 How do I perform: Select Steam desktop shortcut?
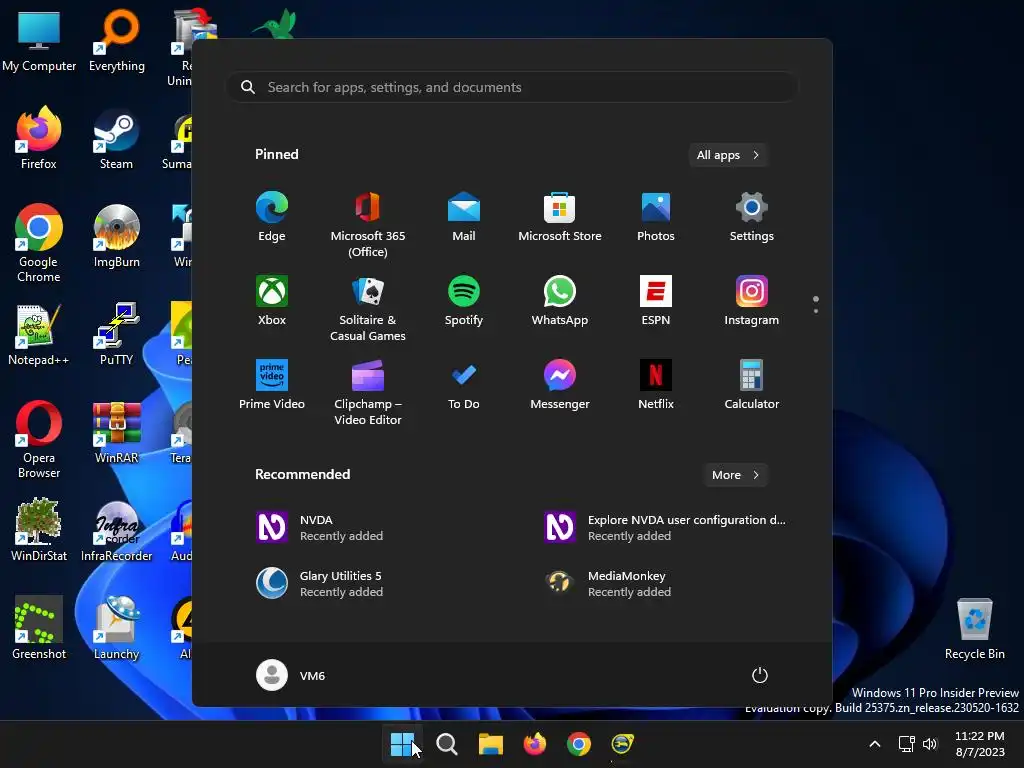click(116, 138)
